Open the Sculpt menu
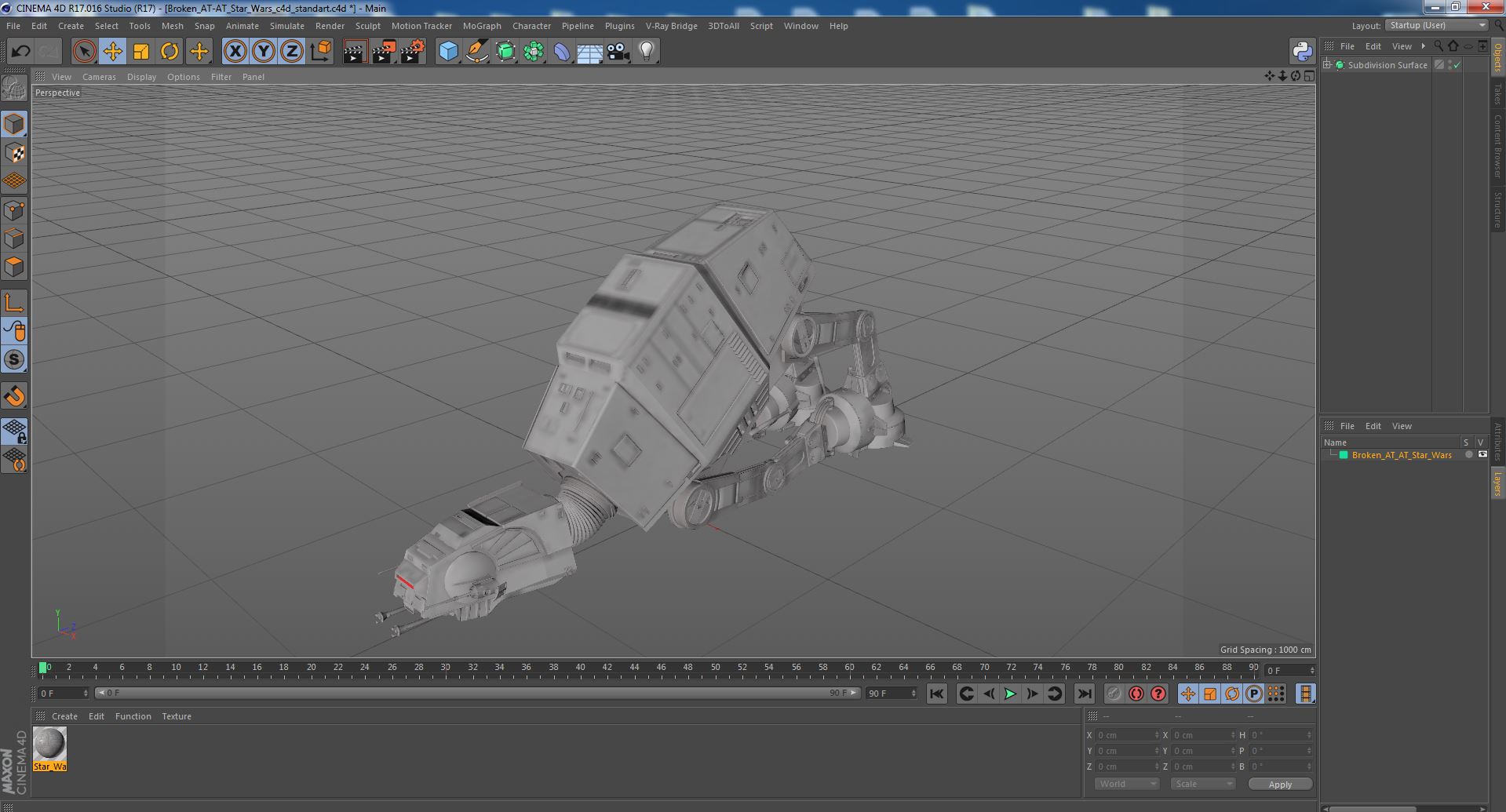1506x812 pixels. (367, 26)
